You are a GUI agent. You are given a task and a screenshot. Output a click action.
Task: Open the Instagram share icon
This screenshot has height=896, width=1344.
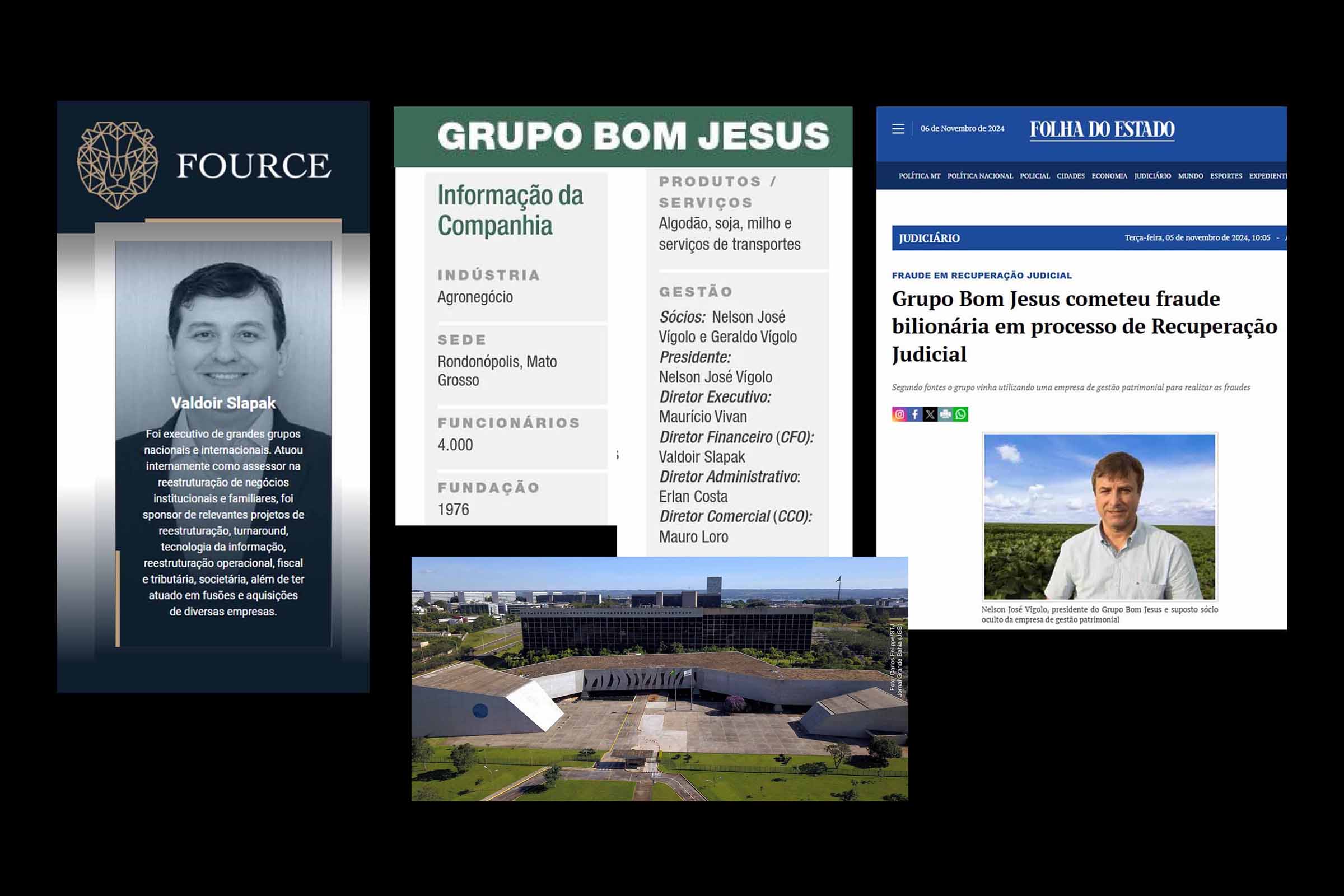(x=900, y=414)
